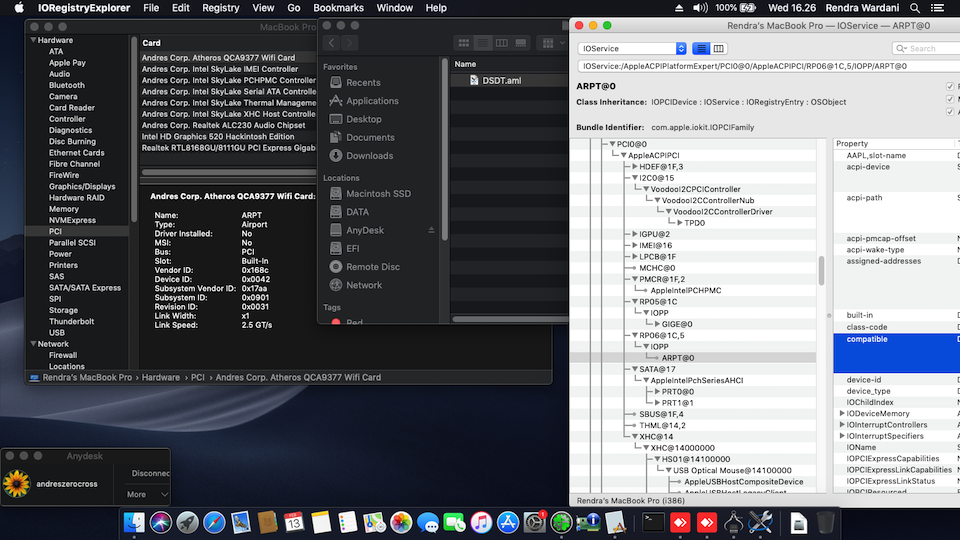The height and width of the screenshot is (540, 960).
Task: Select column view in IORegistryExplorer toolbar
Action: click(718, 48)
